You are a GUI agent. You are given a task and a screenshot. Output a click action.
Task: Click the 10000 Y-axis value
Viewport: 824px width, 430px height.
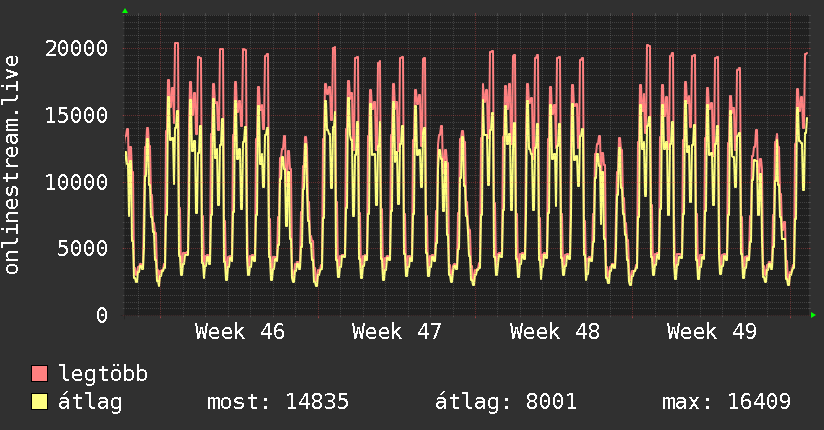tap(77, 182)
